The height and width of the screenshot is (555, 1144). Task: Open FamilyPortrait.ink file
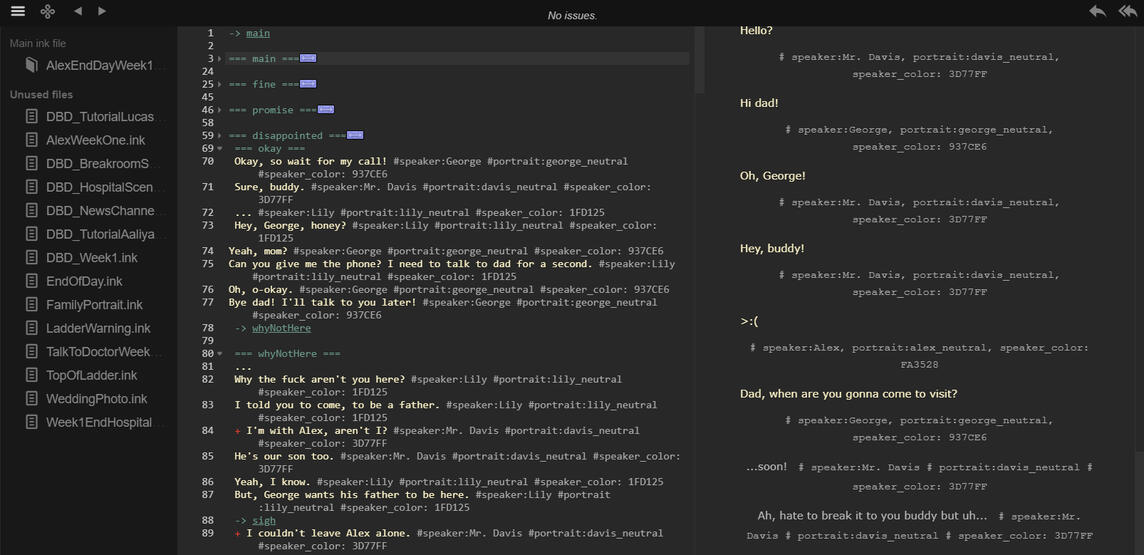click(x=94, y=304)
